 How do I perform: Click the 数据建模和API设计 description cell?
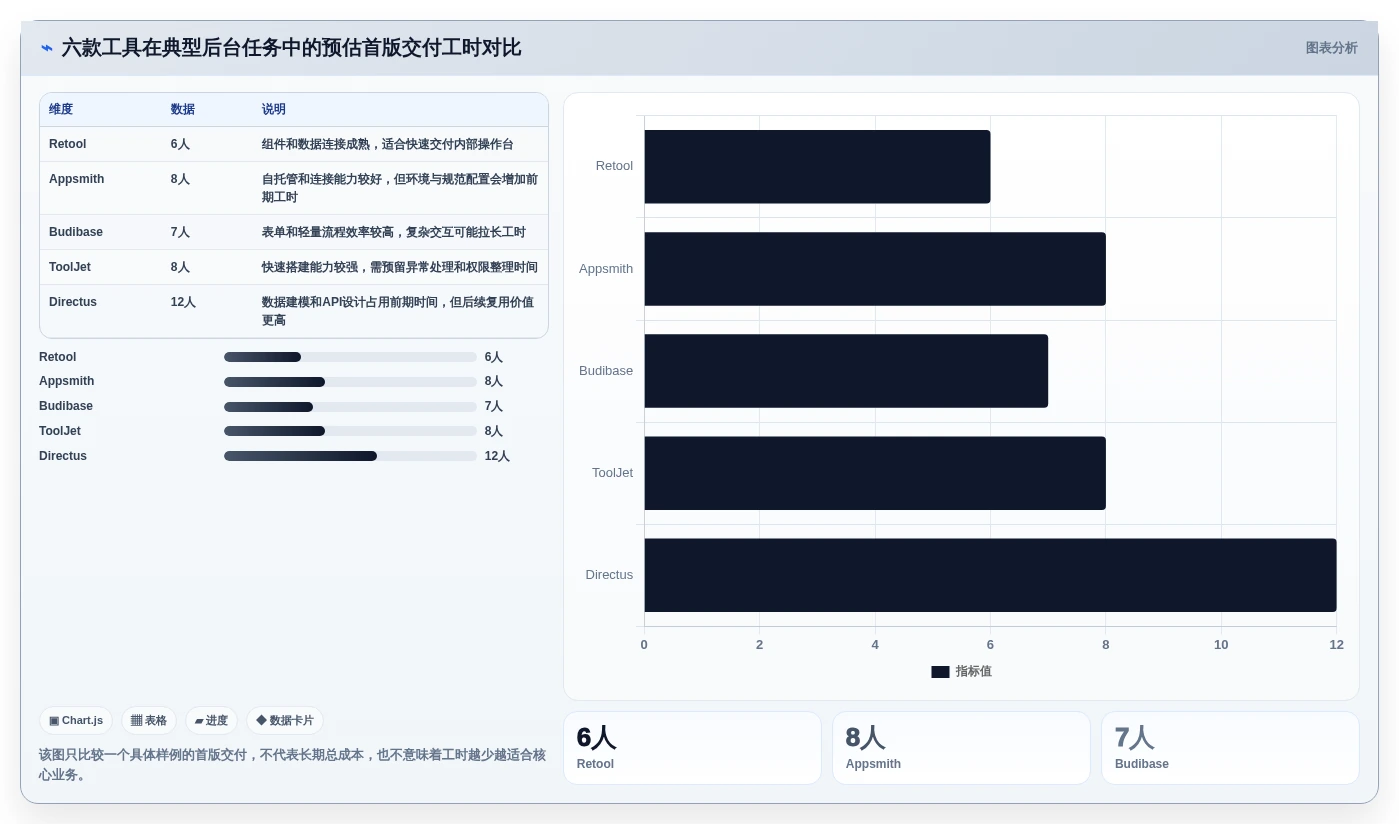point(400,311)
